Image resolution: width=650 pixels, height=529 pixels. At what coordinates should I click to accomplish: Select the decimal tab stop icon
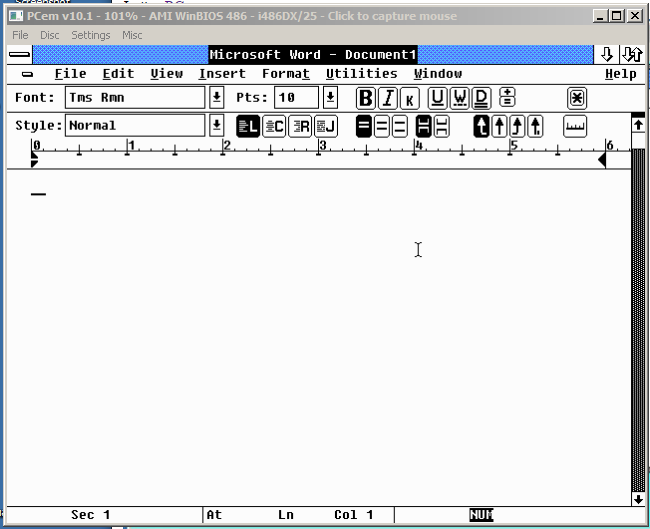click(535, 126)
